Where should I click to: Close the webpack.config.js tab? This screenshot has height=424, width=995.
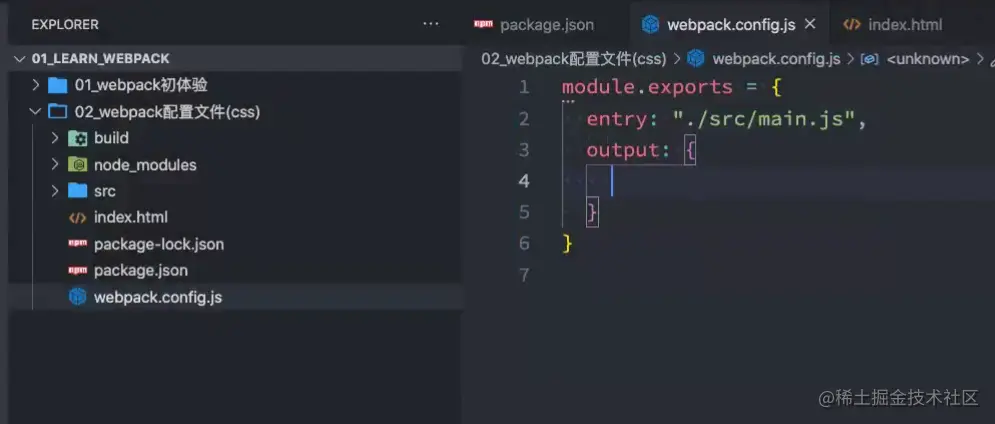[x=810, y=24]
